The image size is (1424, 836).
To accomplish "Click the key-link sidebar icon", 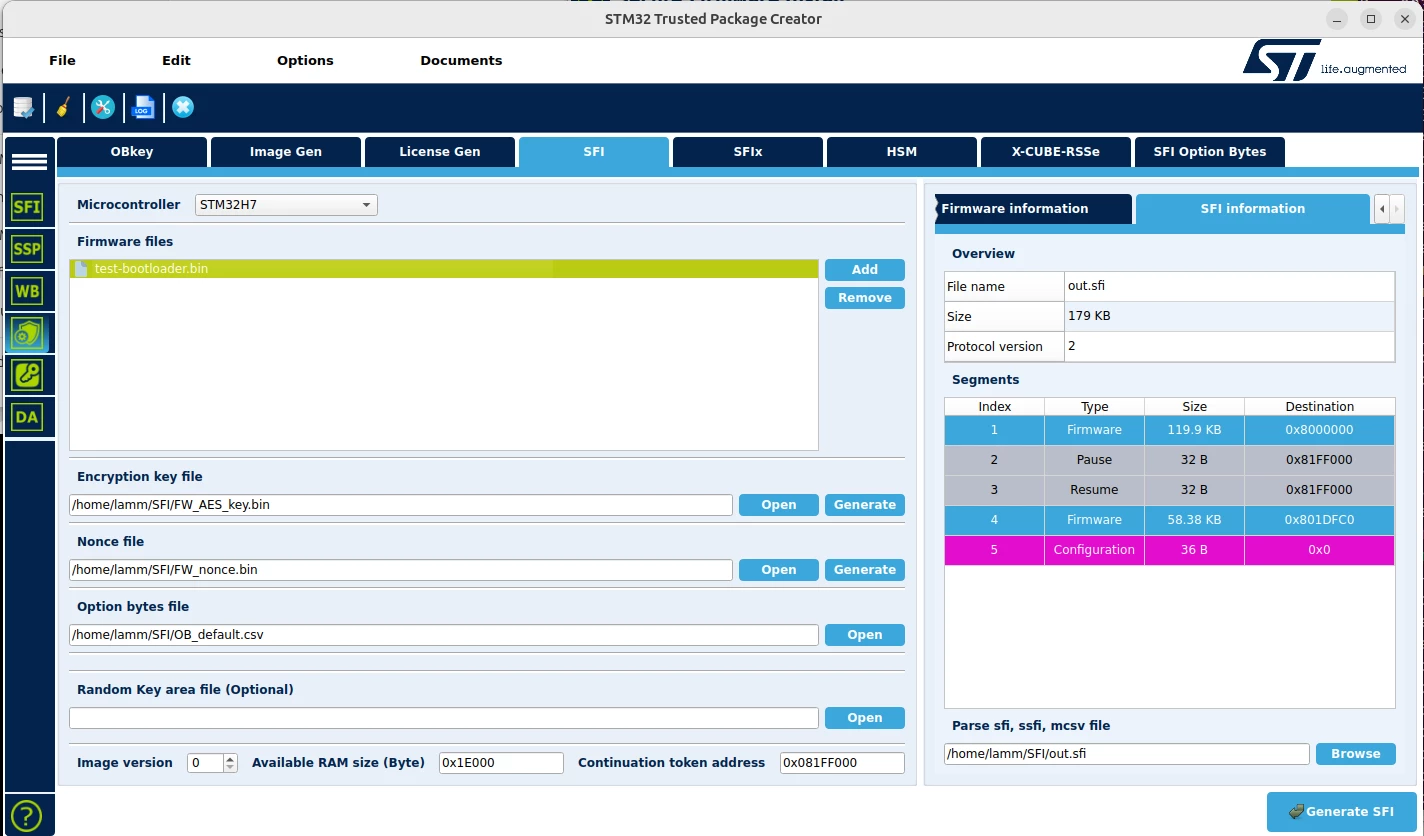I will [27, 375].
